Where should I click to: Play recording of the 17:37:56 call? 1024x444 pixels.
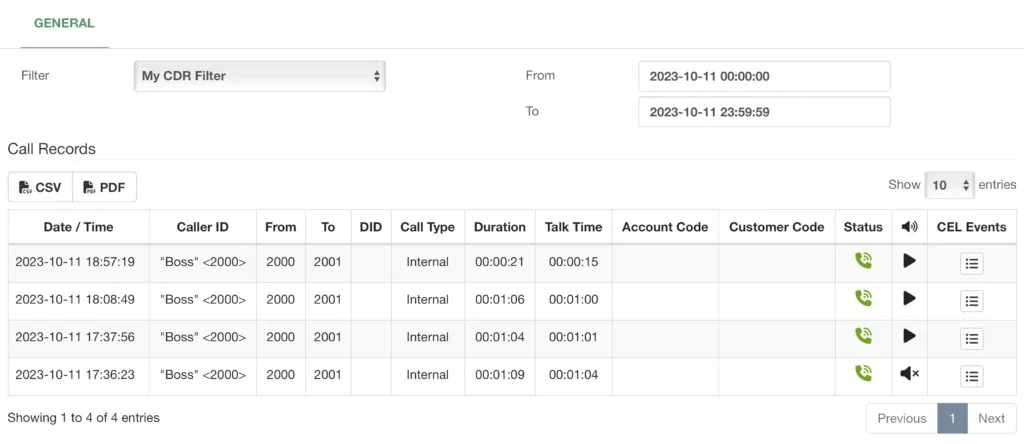(909, 336)
